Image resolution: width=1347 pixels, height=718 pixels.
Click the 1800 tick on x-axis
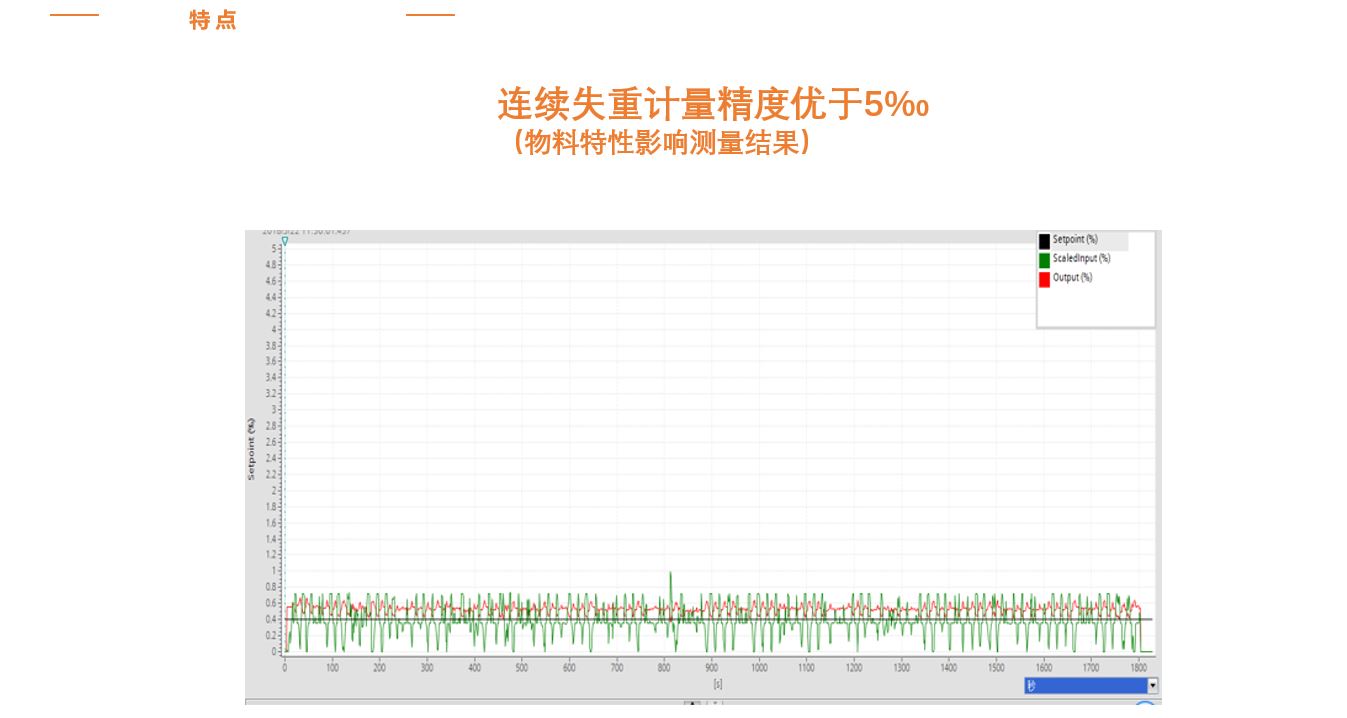(1139, 668)
